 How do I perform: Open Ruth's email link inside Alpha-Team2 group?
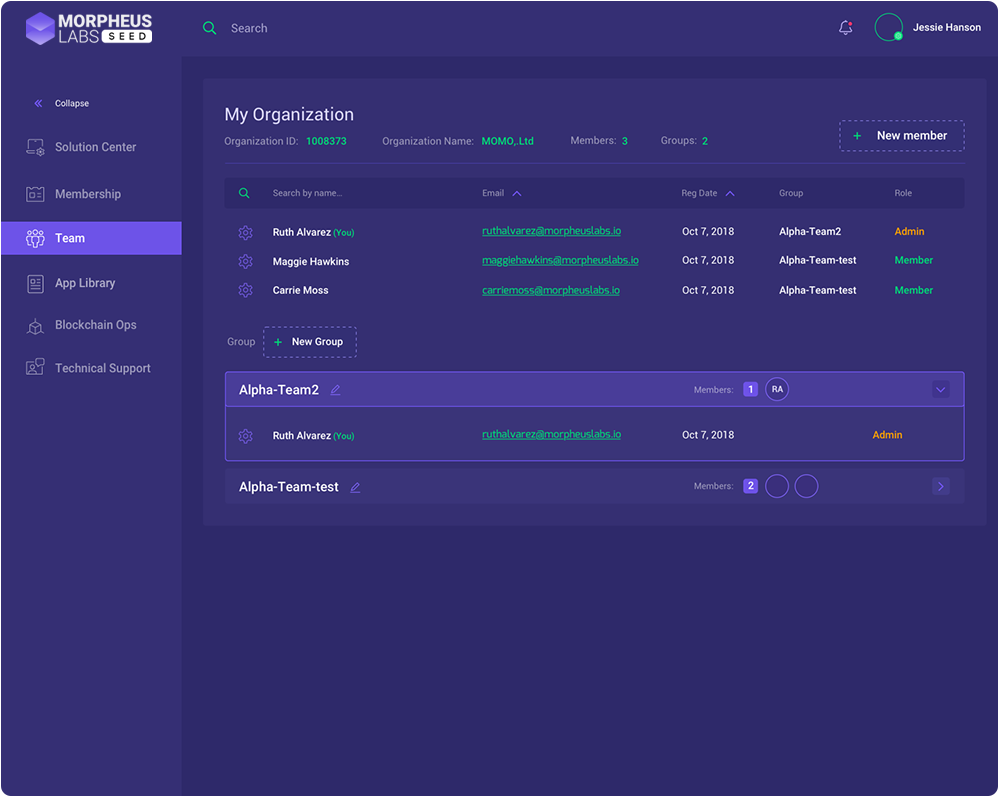[x=552, y=434]
